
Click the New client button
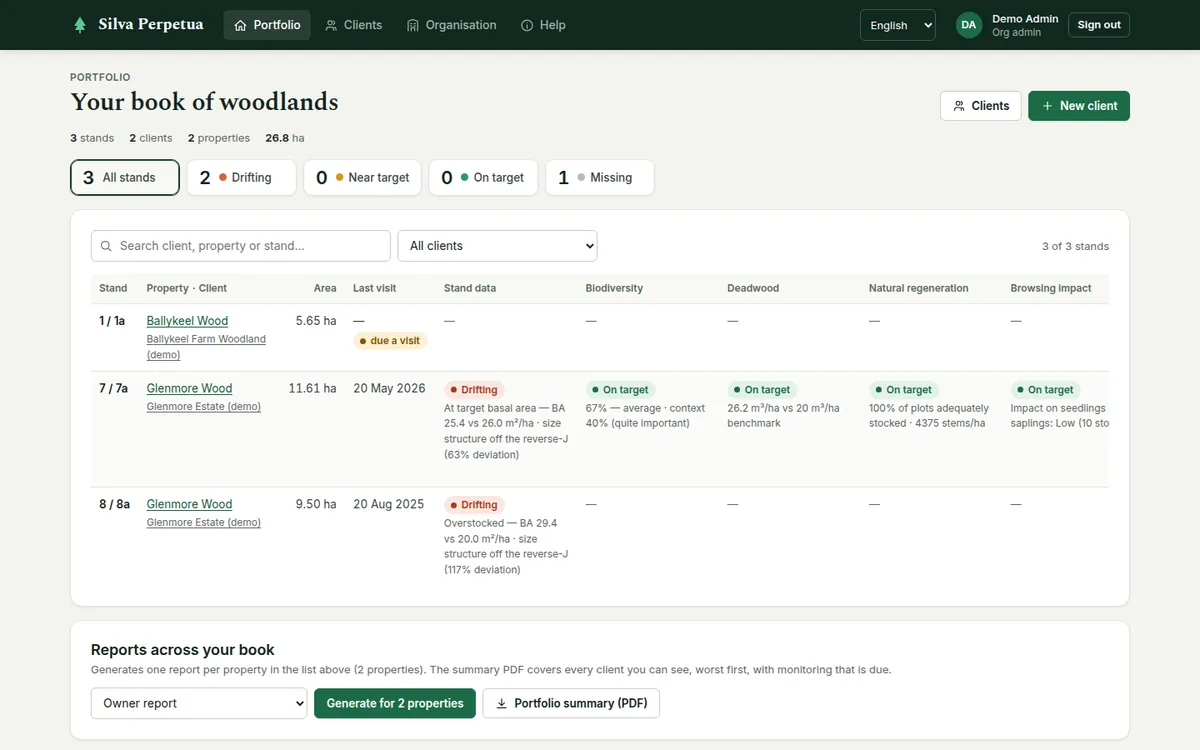pos(1079,106)
